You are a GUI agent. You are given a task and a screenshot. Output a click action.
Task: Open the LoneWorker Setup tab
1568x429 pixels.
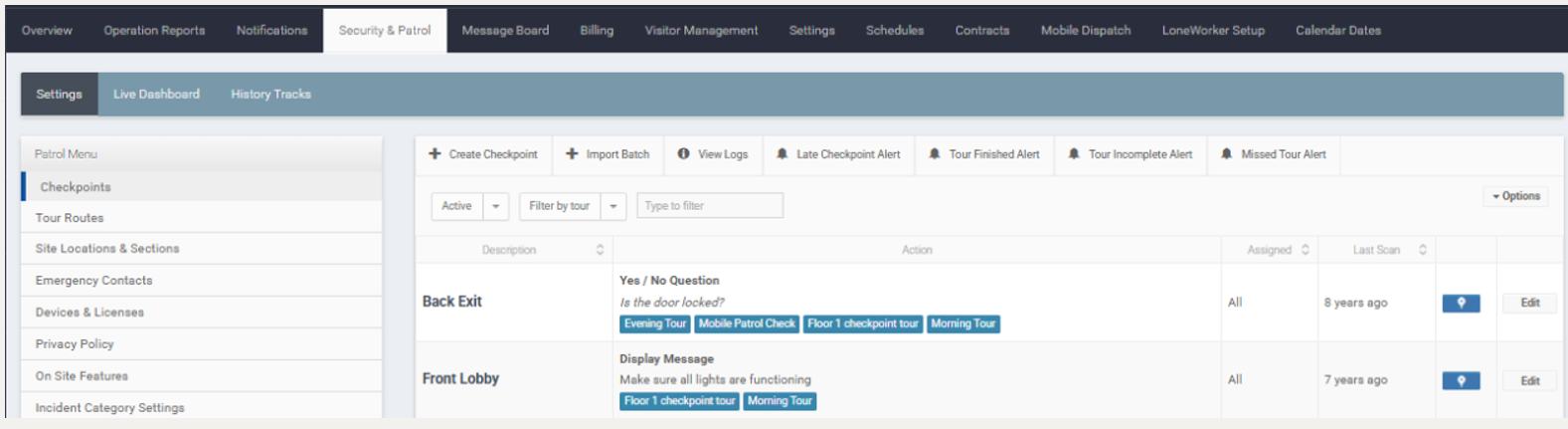pyautogui.click(x=1213, y=31)
